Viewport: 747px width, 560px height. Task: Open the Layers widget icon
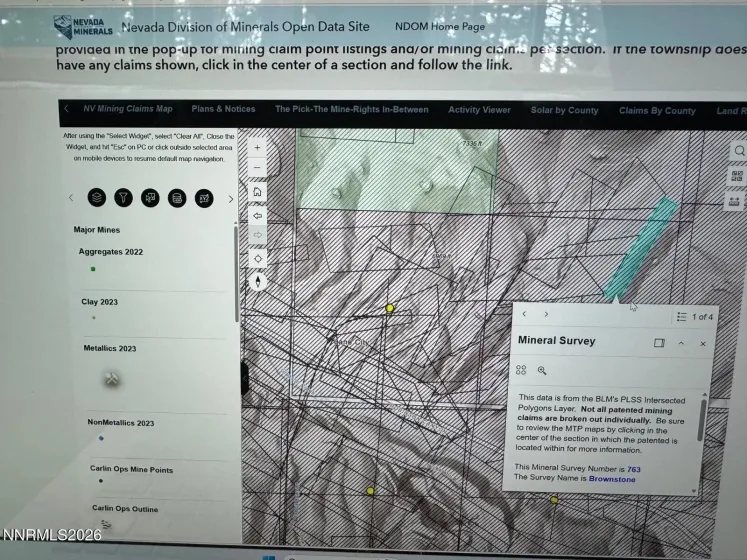click(x=97, y=198)
